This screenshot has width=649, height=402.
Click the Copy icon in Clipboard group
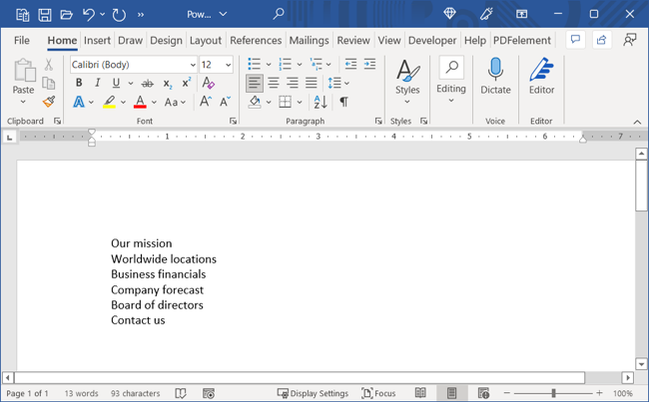click(49, 83)
